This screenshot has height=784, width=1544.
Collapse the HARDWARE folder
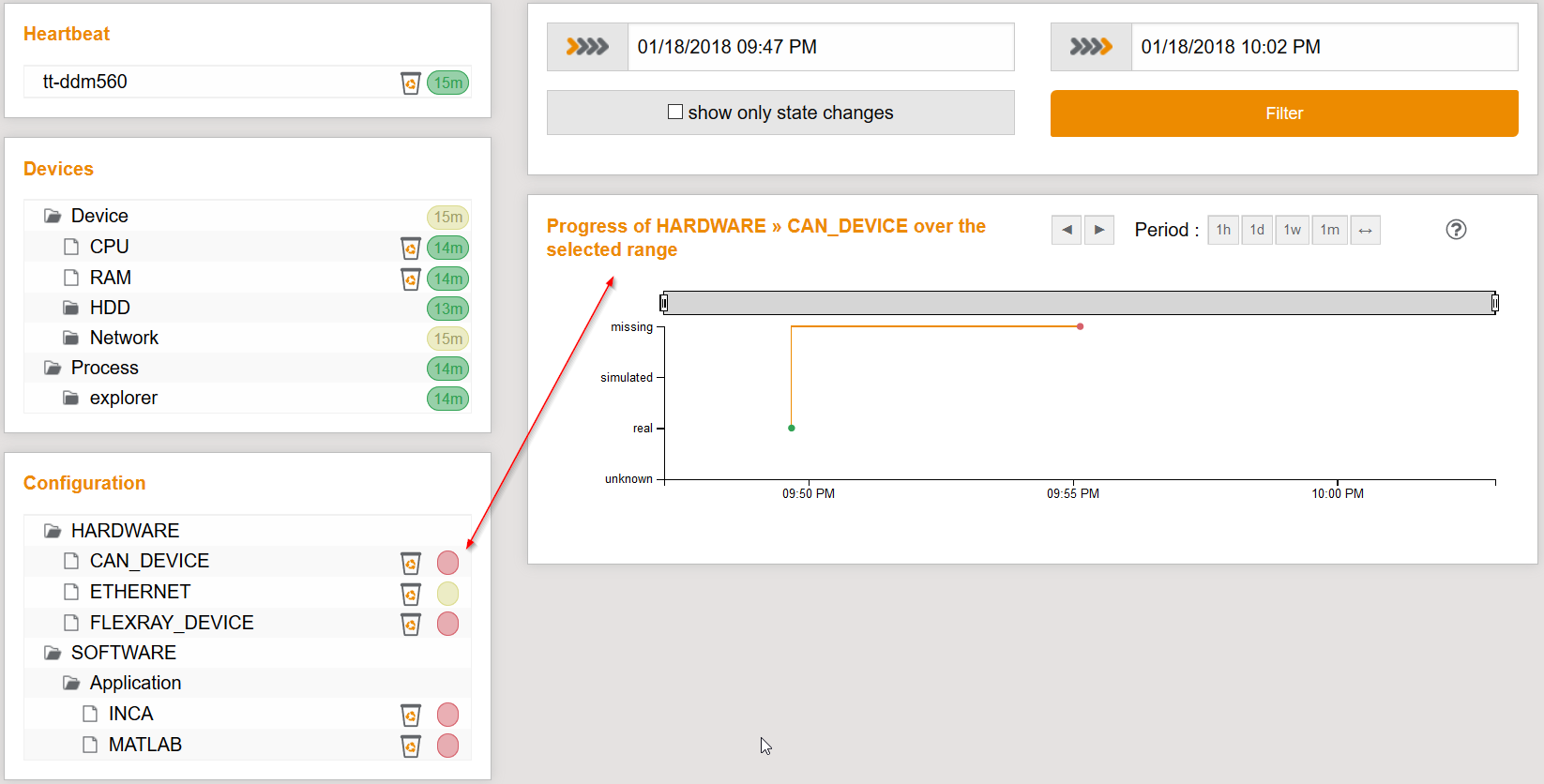click(53, 532)
